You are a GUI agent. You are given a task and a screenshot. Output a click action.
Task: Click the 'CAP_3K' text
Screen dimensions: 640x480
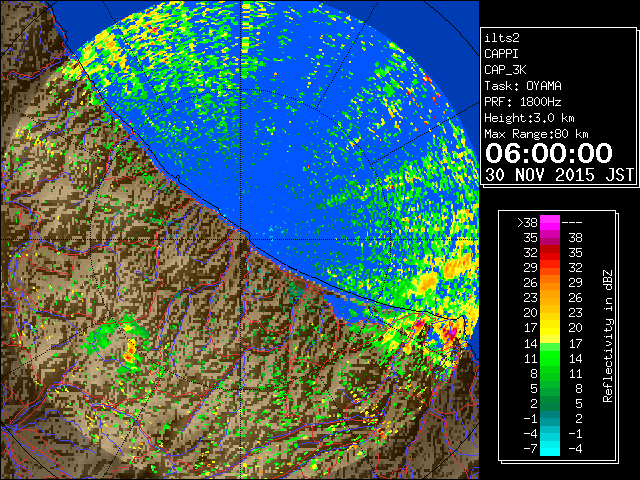point(505,70)
